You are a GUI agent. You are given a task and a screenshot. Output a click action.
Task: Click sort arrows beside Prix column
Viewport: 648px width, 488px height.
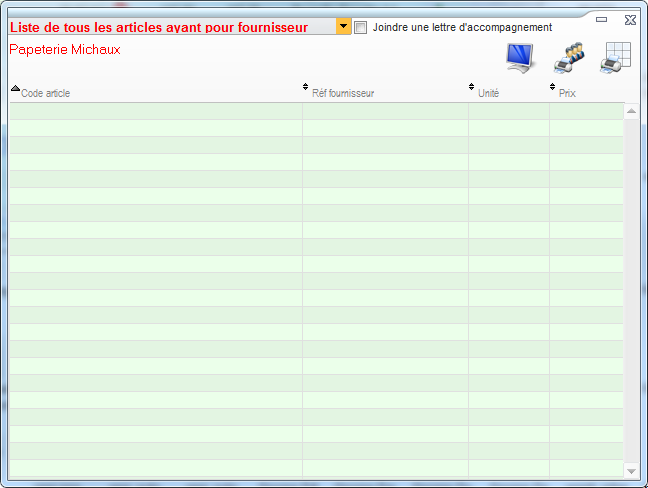click(553, 88)
